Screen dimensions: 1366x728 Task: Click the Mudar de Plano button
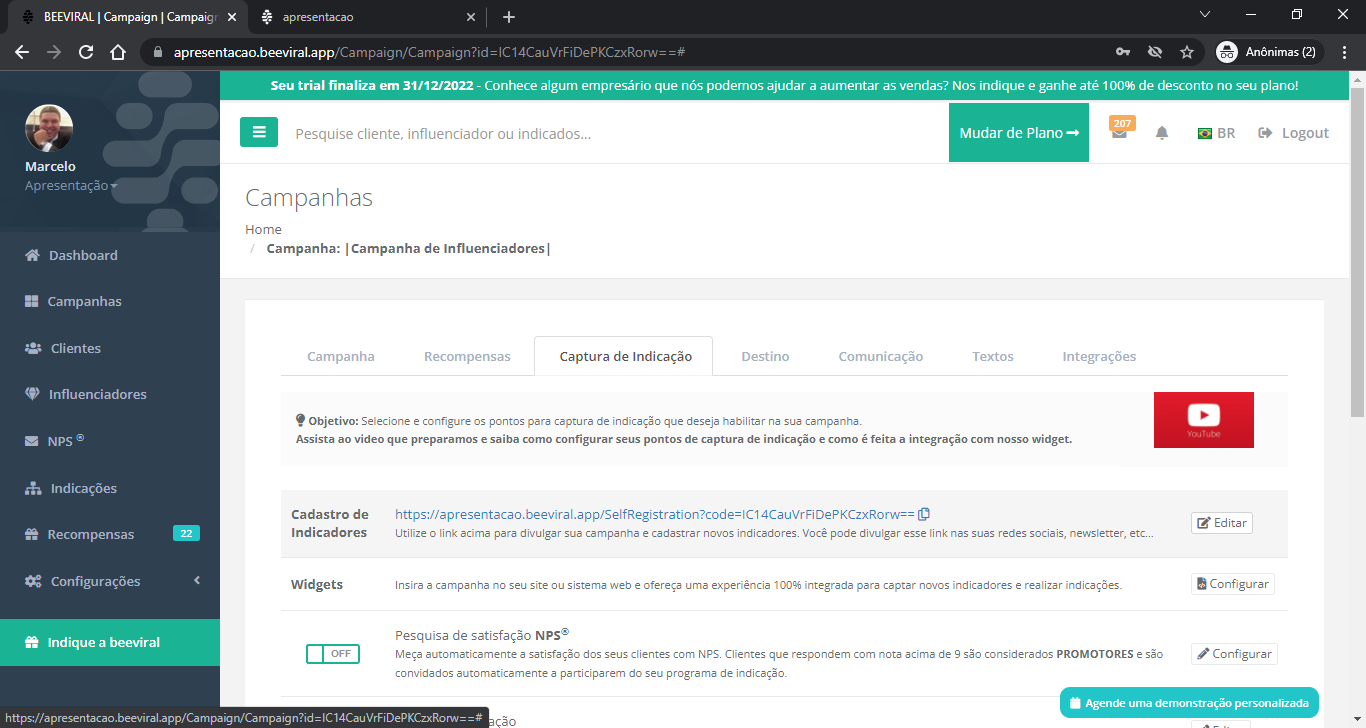coord(1019,132)
